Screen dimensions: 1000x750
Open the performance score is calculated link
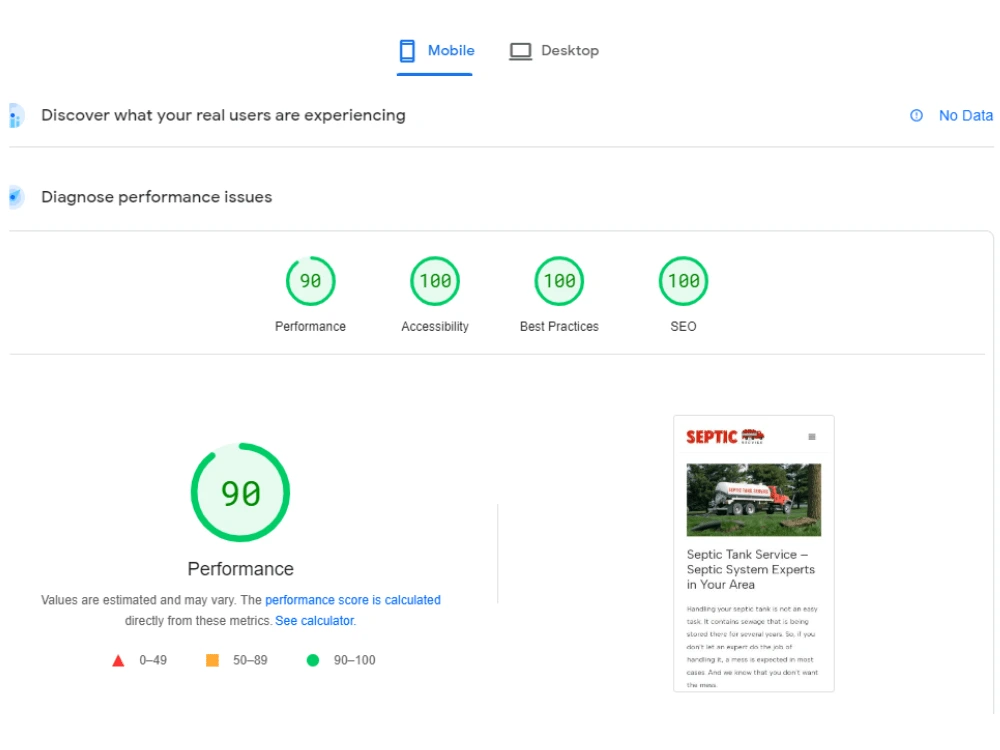tap(352, 600)
